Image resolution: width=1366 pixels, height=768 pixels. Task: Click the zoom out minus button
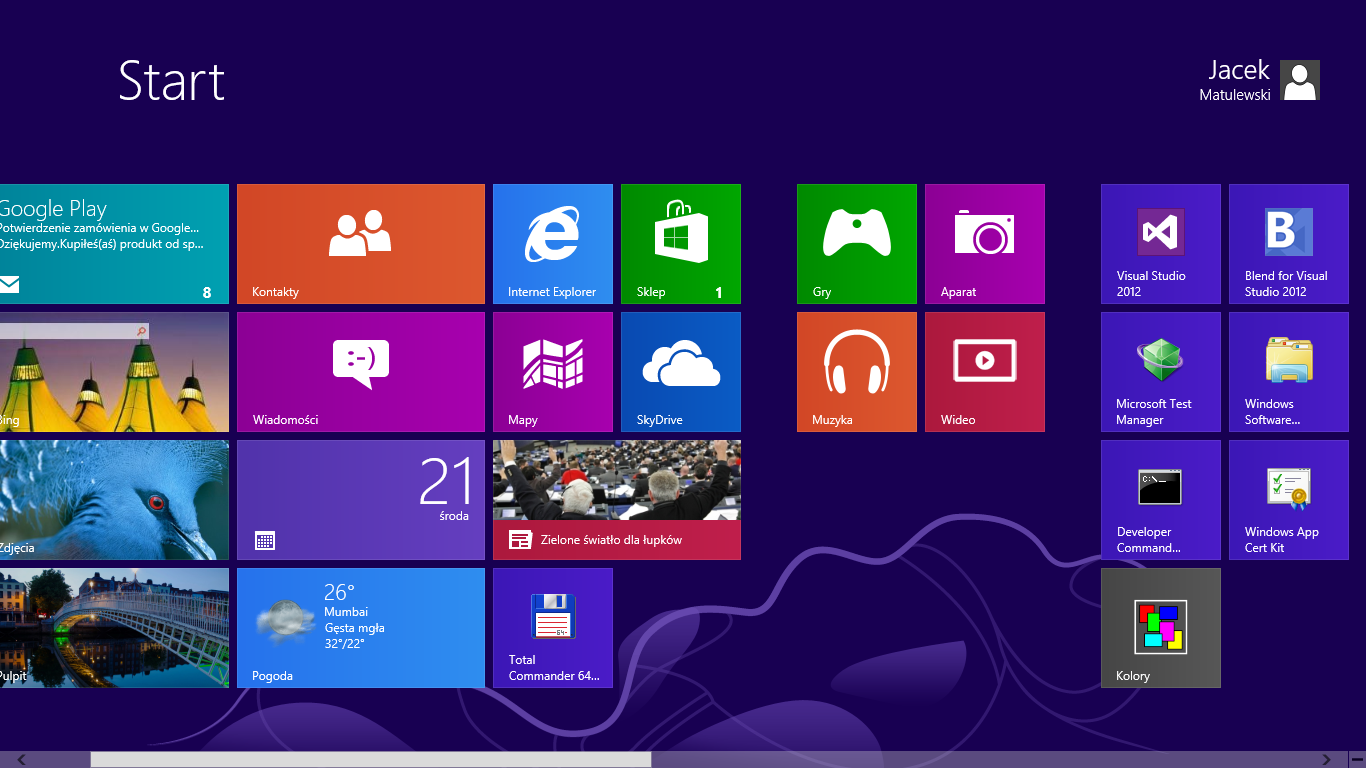pyautogui.click(x=1357, y=760)
